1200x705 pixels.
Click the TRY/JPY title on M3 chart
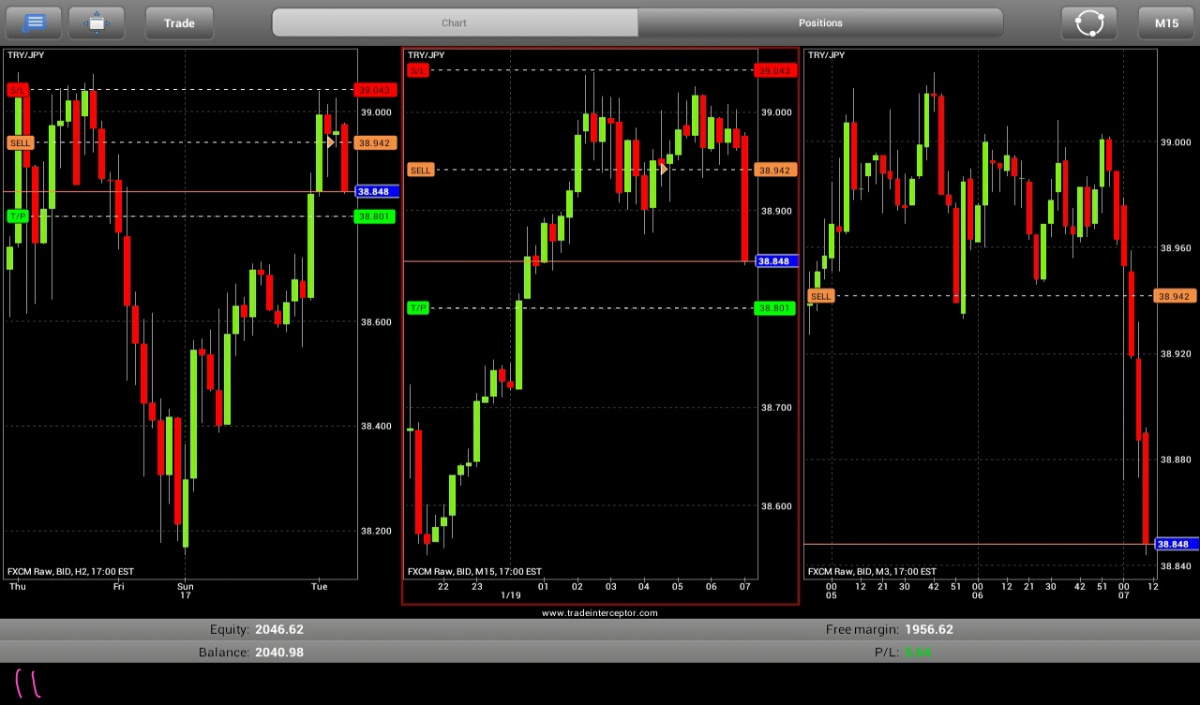tap(826, 56)
